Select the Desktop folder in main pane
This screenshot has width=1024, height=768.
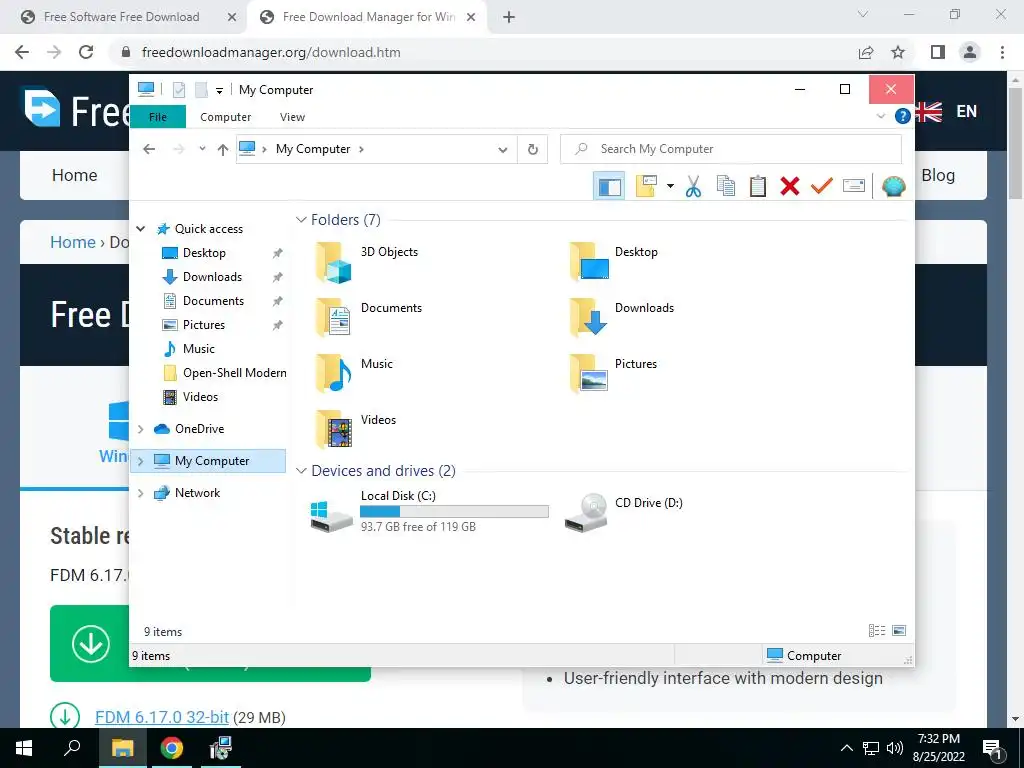[x=614, y=261]
